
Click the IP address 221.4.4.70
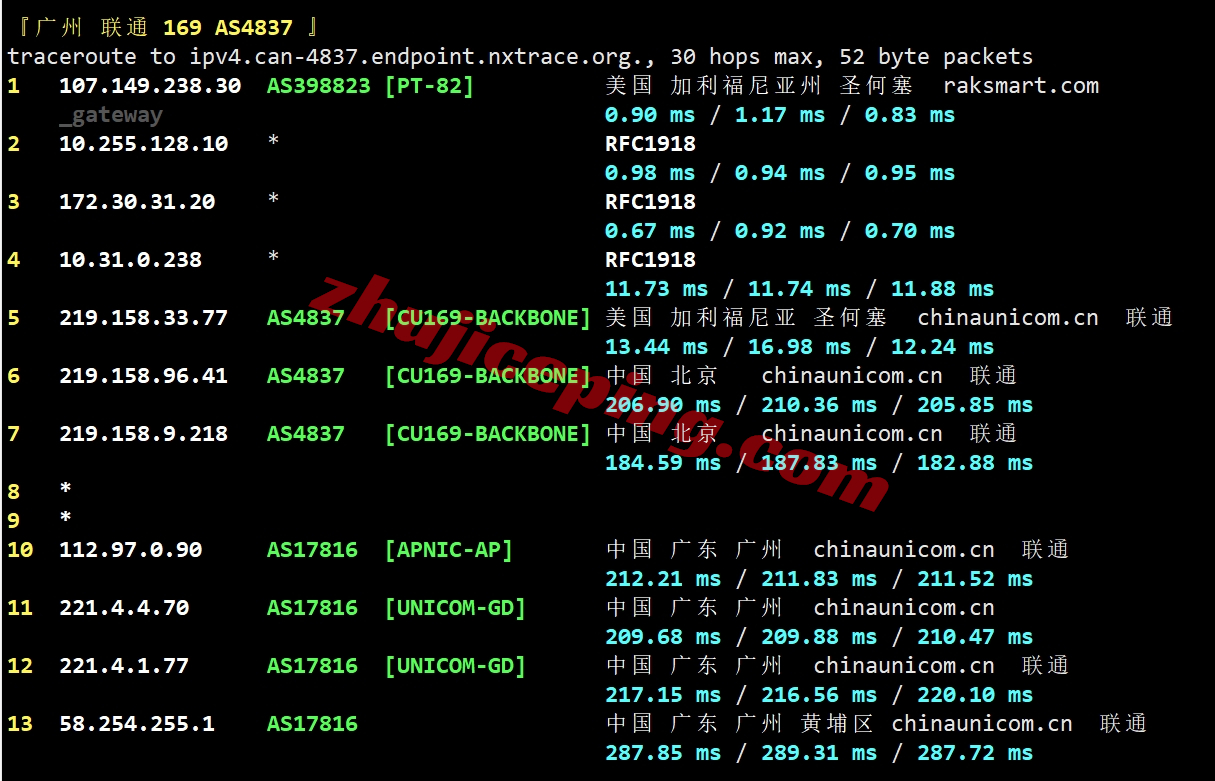coord(124,608)
